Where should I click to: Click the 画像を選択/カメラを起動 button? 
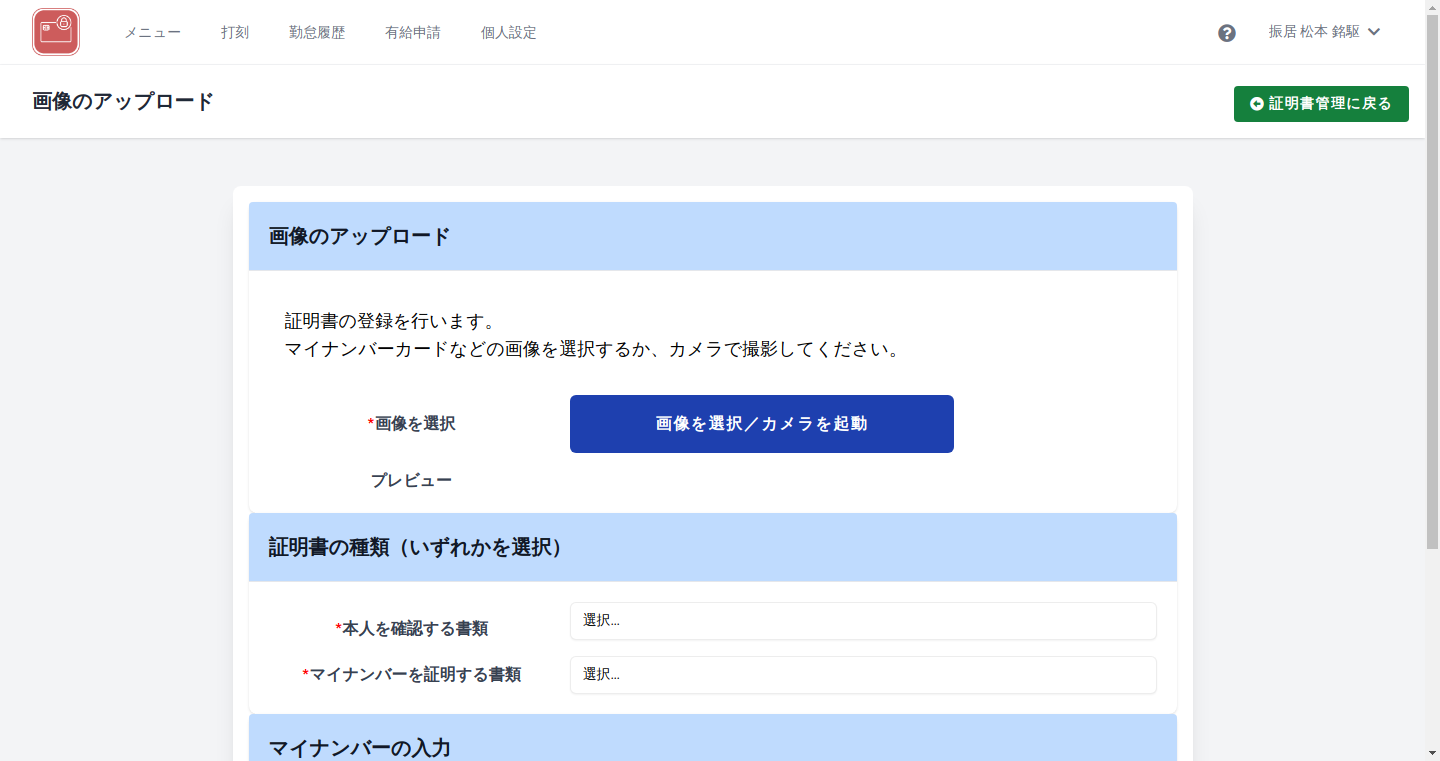tap(762, 424)
